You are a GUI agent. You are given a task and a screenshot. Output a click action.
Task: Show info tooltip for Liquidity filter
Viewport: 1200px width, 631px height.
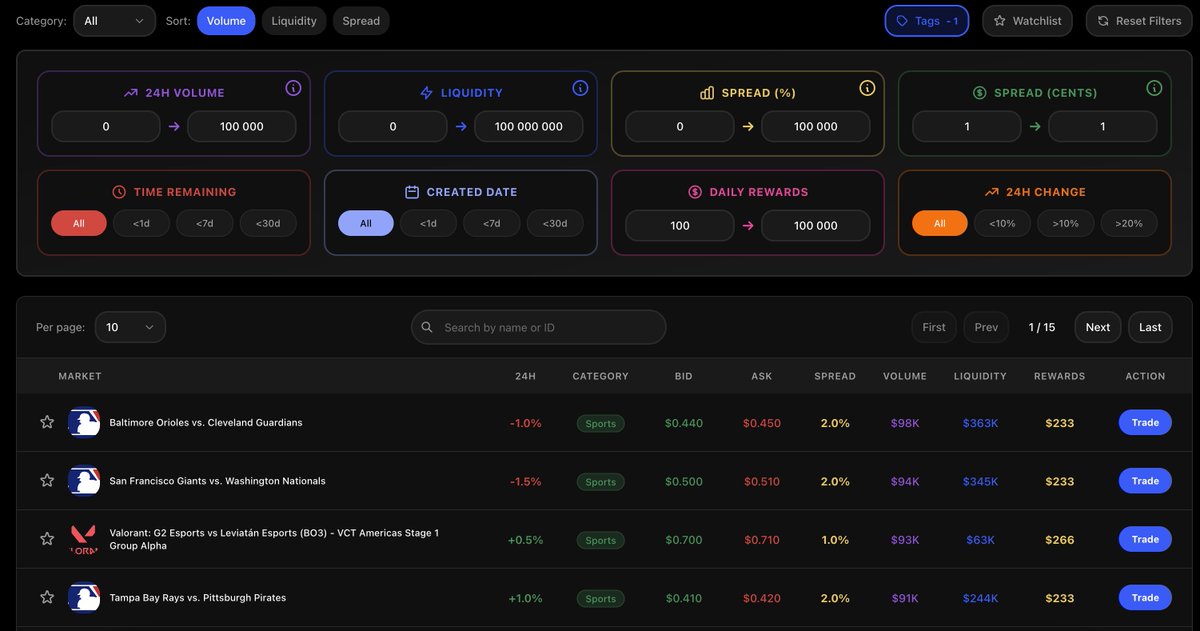pos(580,88)
